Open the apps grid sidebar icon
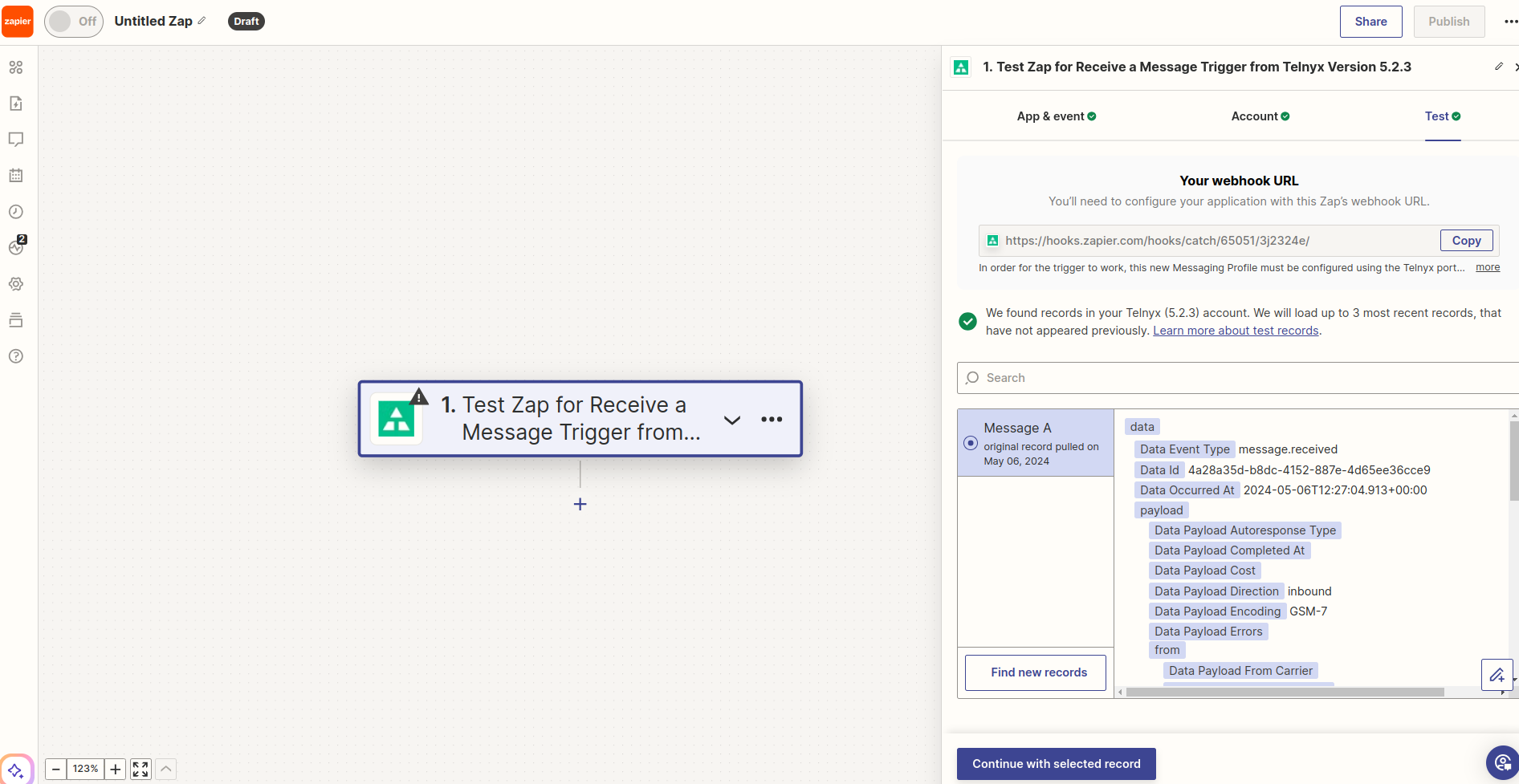The width and height of the screenshot is (1519, 784). point(16,67)
